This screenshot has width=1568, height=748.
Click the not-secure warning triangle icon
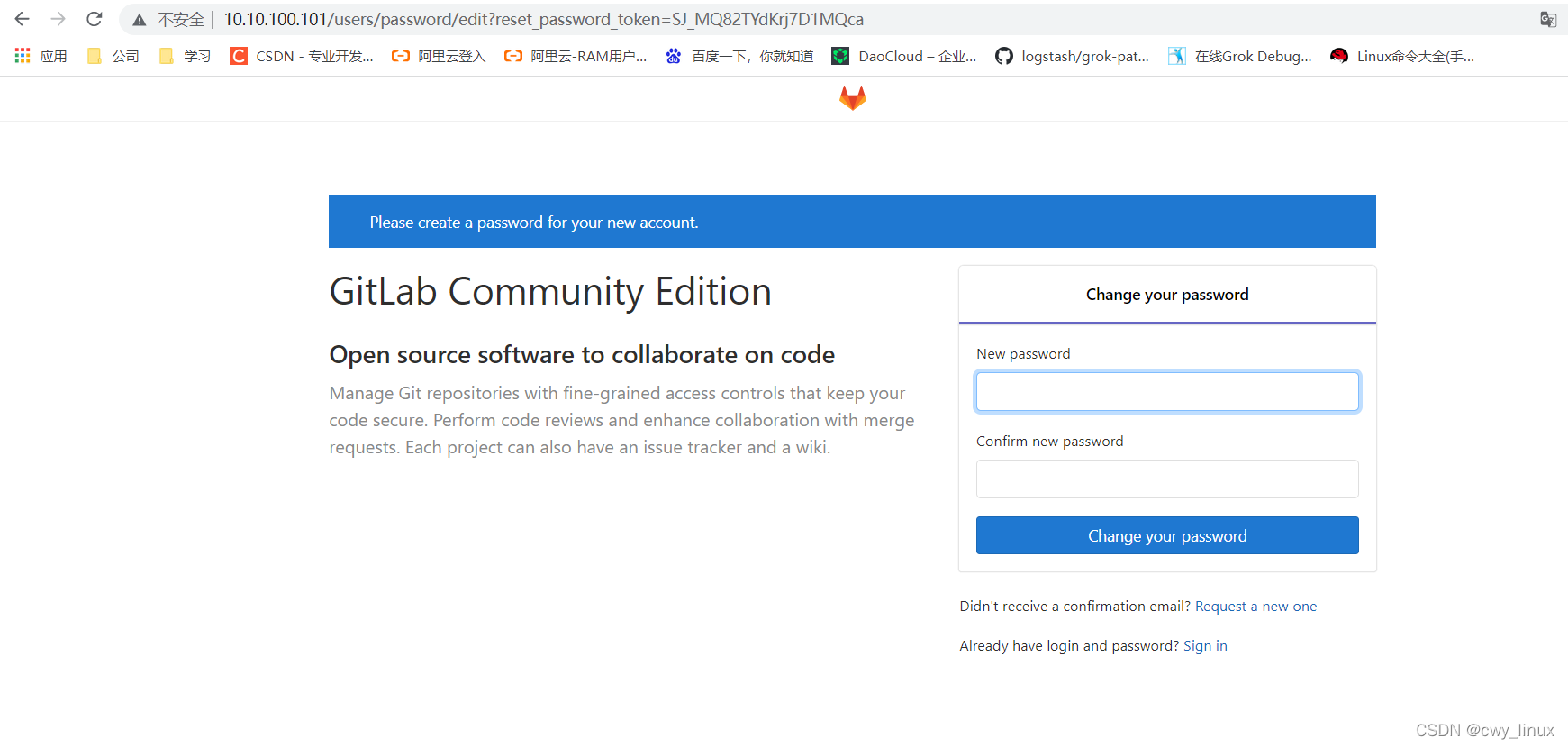pyautogui.click(x=139, y=20)
